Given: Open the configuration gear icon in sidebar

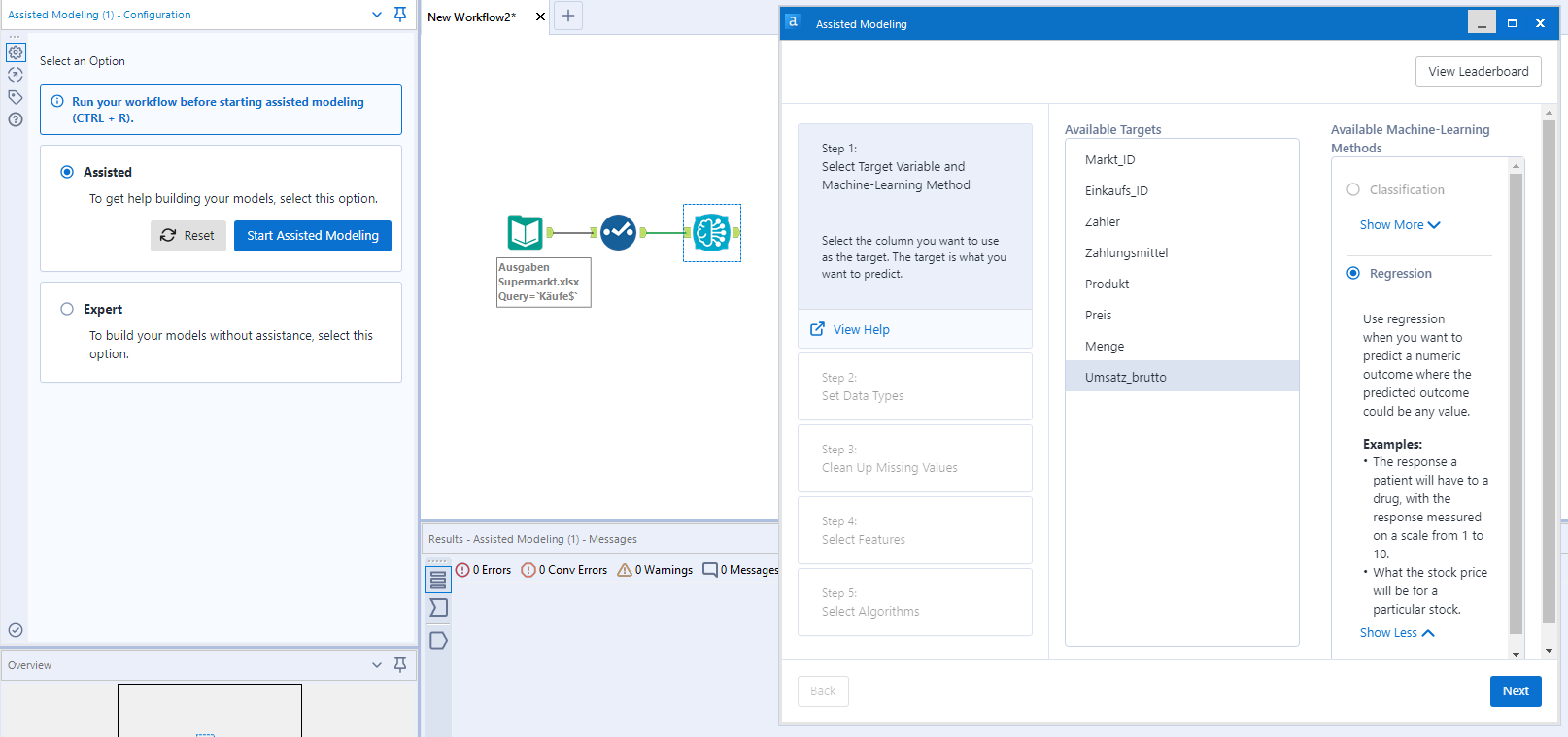Looking at the screenshot, I should 16,52.
